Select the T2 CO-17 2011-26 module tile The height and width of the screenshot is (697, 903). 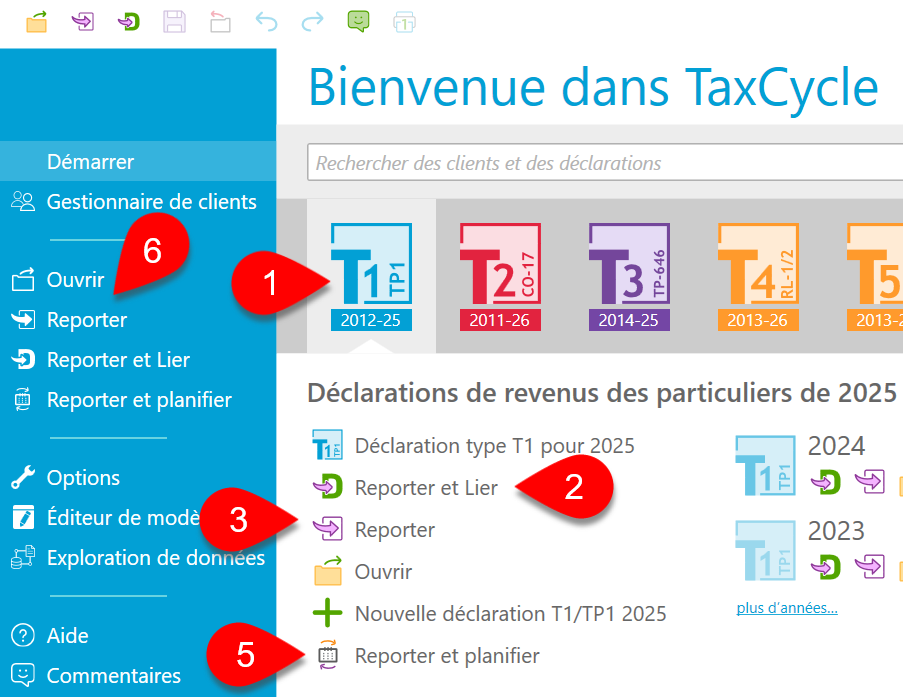pyautogui.click(x=500, y=276)
